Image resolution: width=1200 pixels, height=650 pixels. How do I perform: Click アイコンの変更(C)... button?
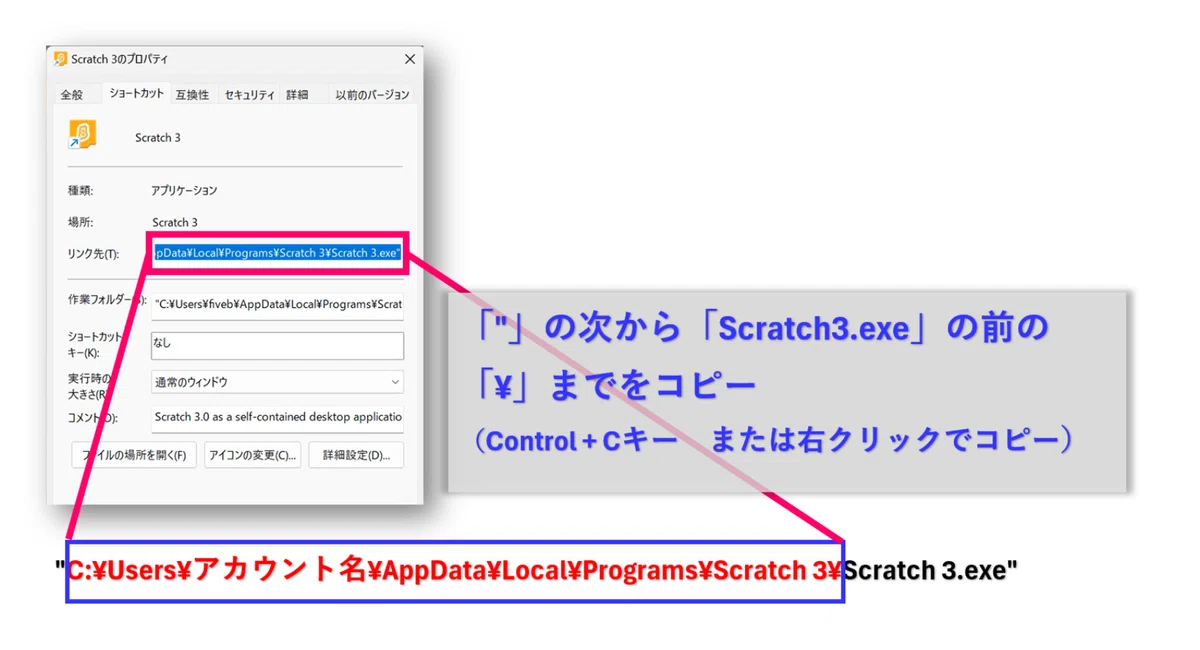tap(253, 455)
